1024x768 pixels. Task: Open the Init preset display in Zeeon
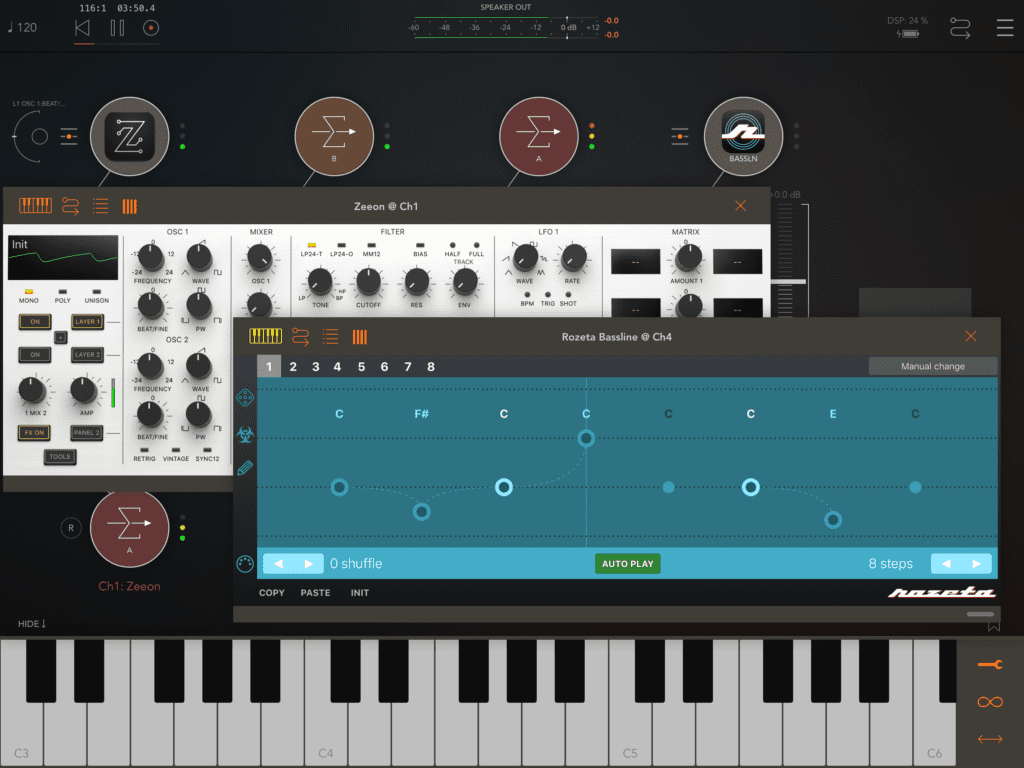(63, 258)
